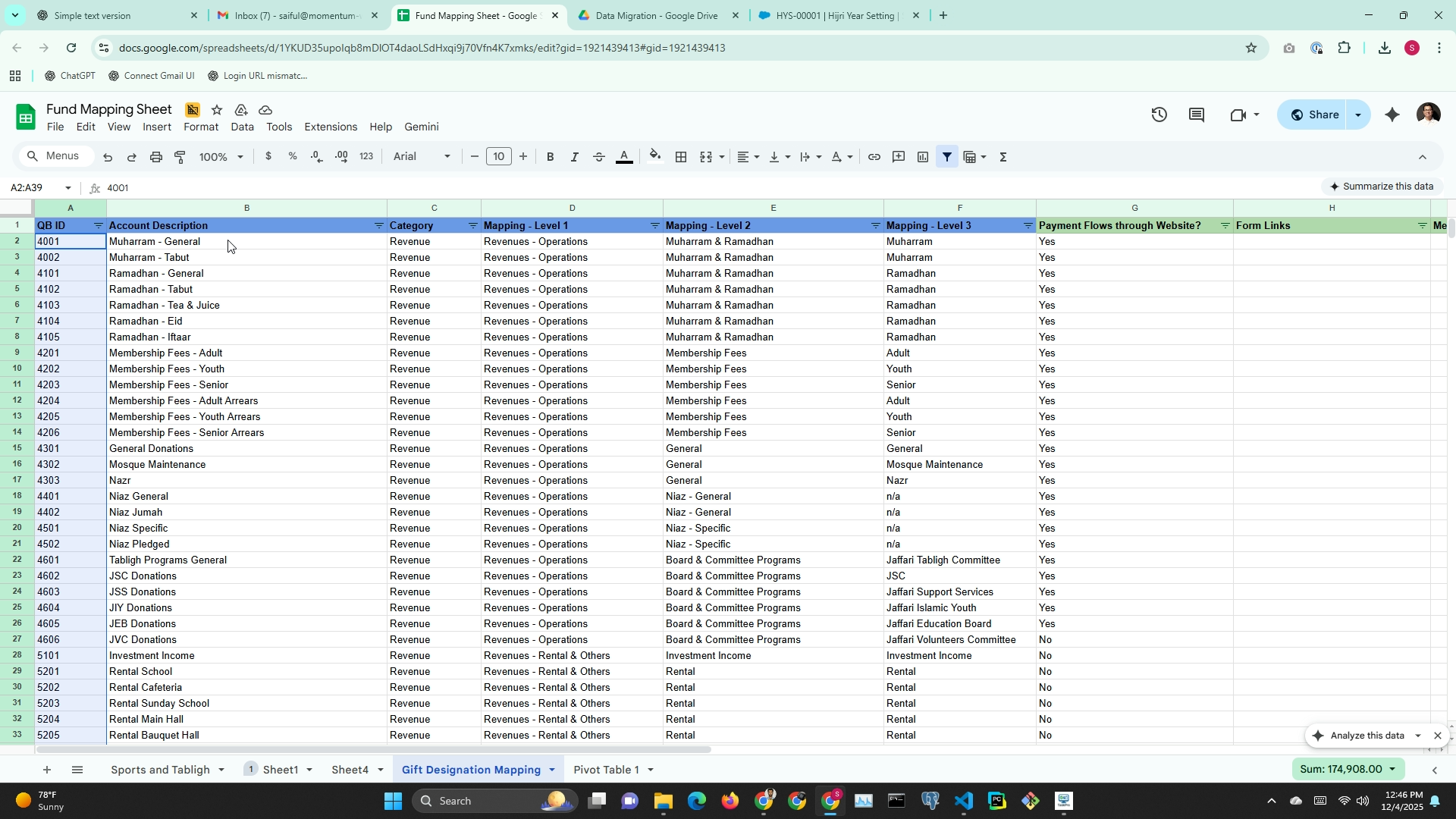Open borders tool in toolbar
The height and width of the screenshot is (819, 1456).
(681, 157)
